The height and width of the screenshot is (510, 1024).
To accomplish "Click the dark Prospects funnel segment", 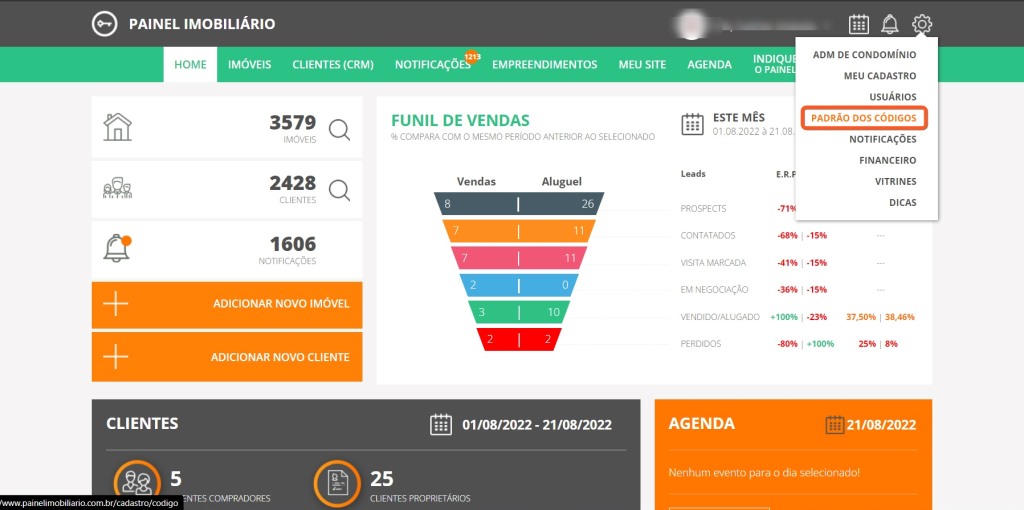I will click(518, 204).
